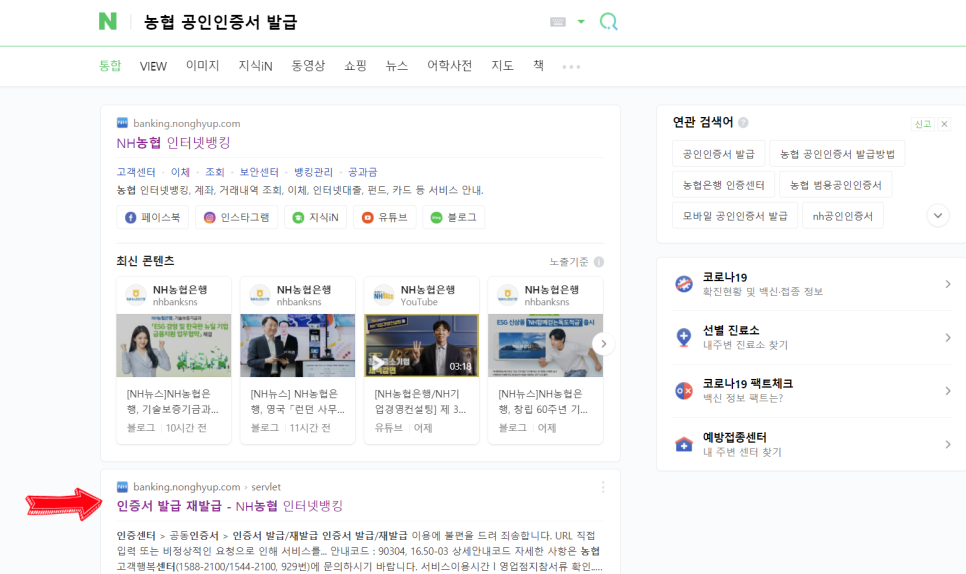Image resolution: width=966 pixels, height=574 pixels.
Task: Click the 신고 button
Action: pyautogui.click(x=922, y=124)
